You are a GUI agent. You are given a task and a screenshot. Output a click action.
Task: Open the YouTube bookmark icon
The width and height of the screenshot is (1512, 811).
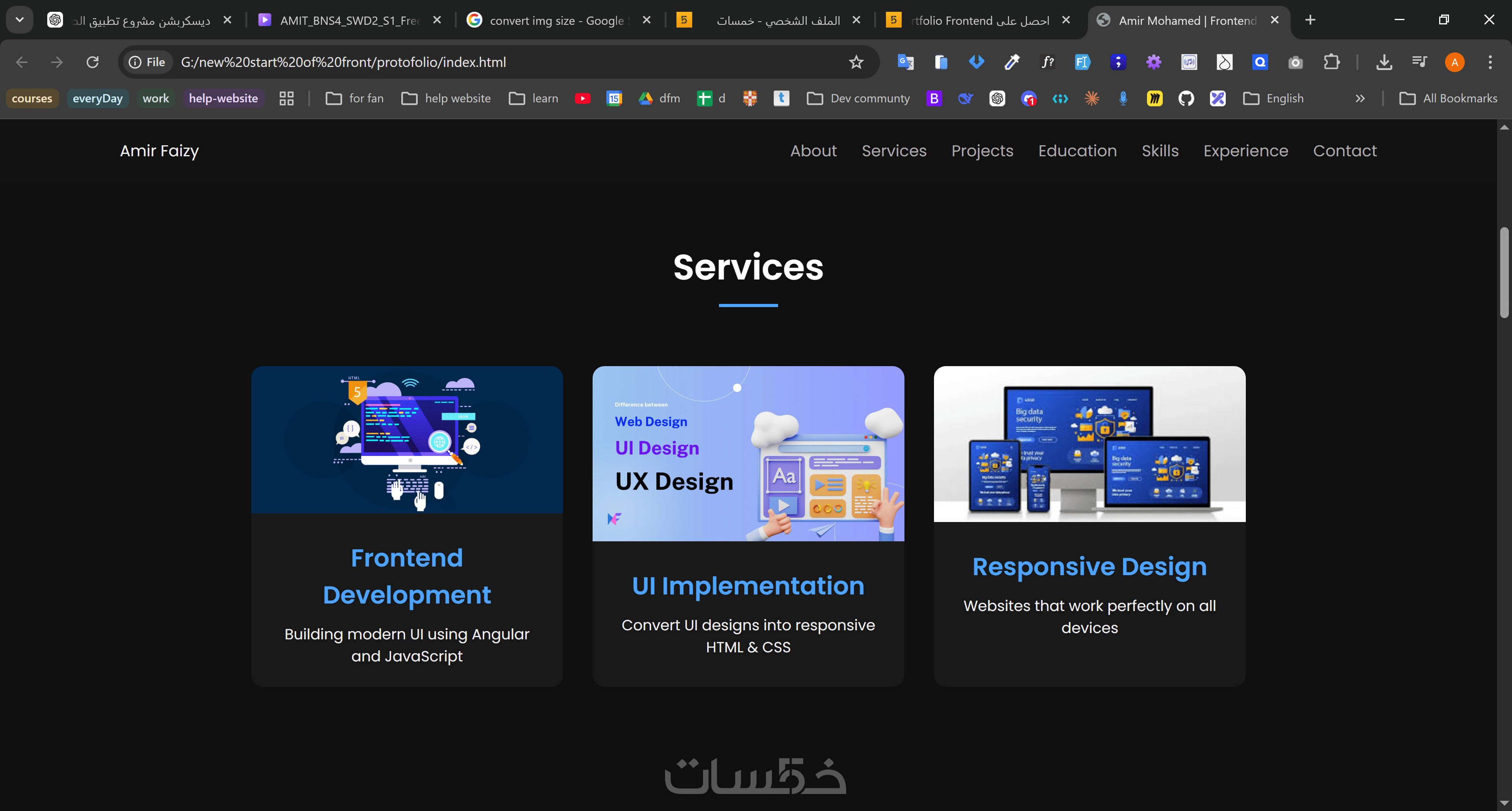tap(582, 98)
